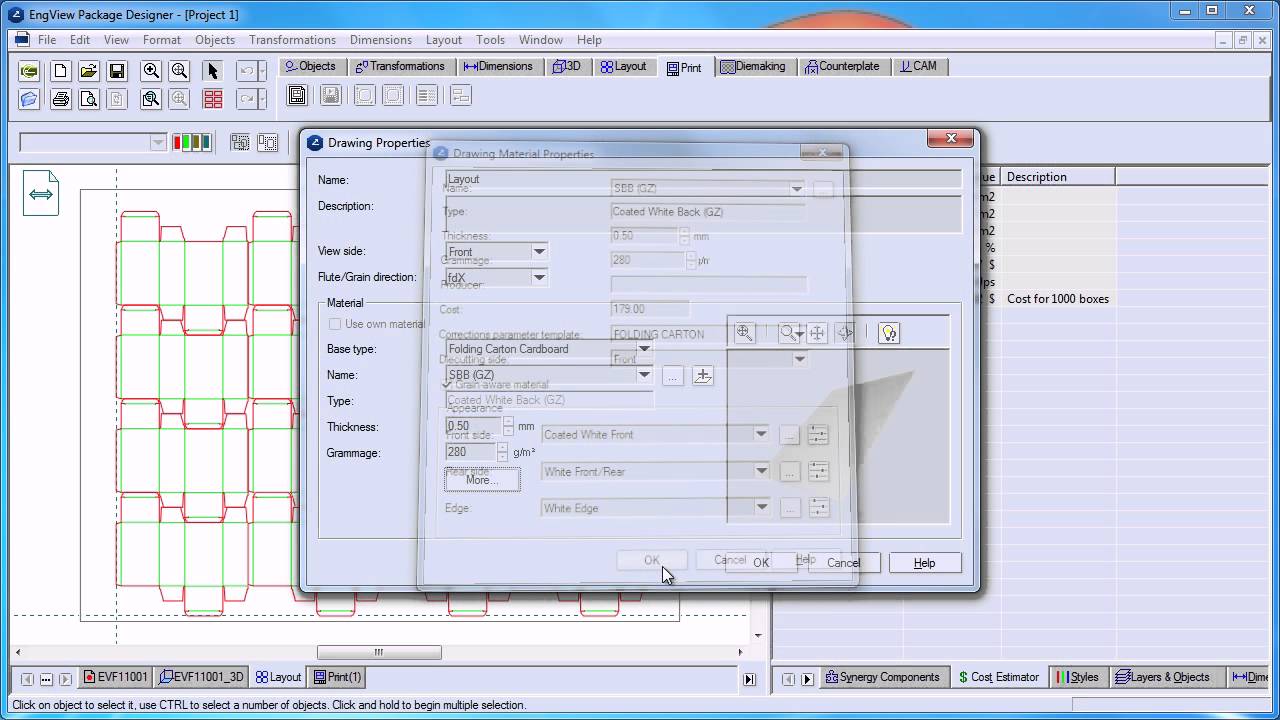This screenshot has width=1280, height=720.
Task: Click Cancel in Drawing Properties dialog
Action: click(843, 563)
